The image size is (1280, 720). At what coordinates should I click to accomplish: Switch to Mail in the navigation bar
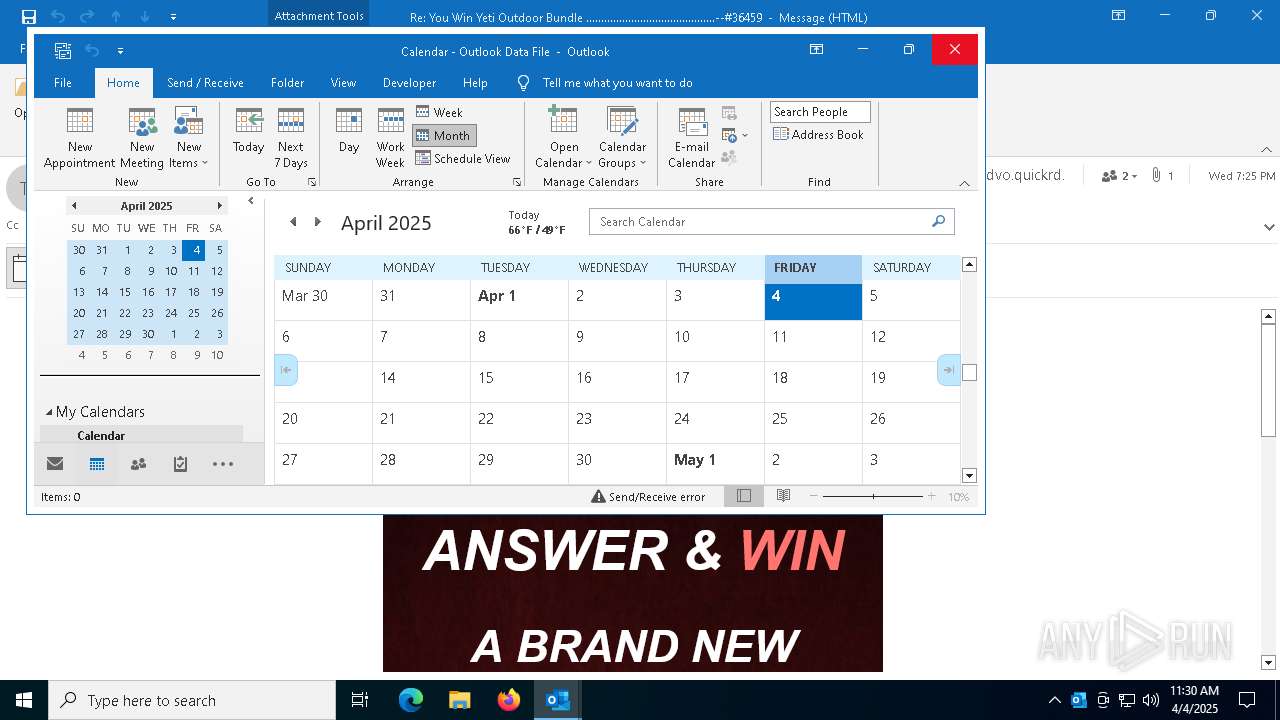pyautogui.click(x=55, y=464)
